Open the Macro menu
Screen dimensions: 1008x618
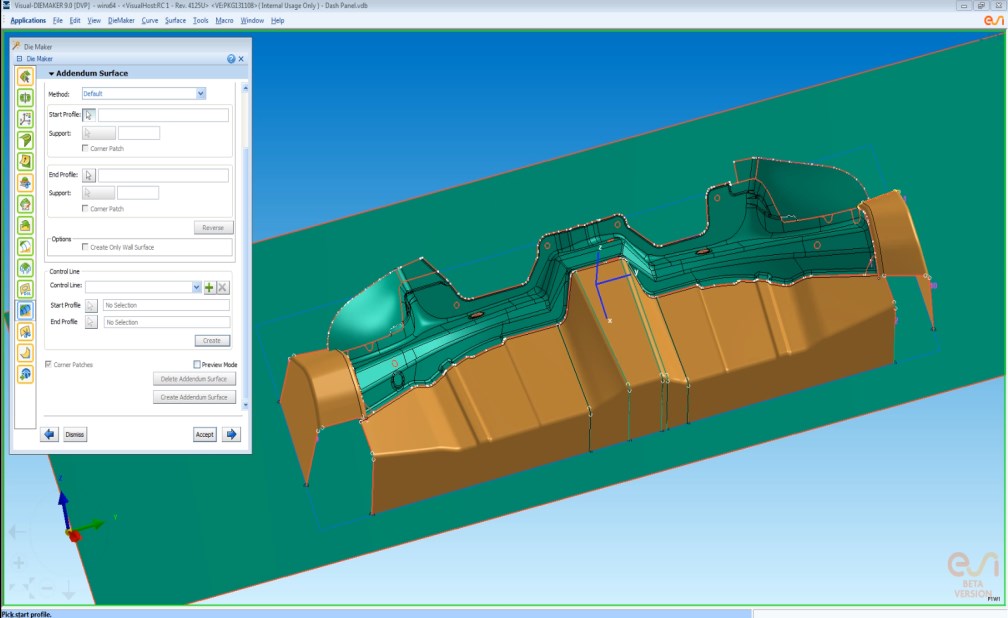point(224,21)
